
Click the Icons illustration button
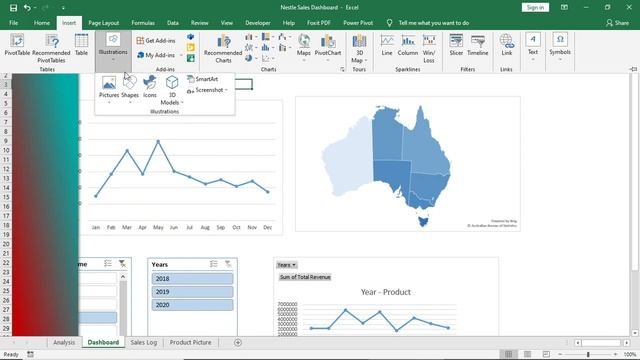pyautogui.click(x=150, y=87)
